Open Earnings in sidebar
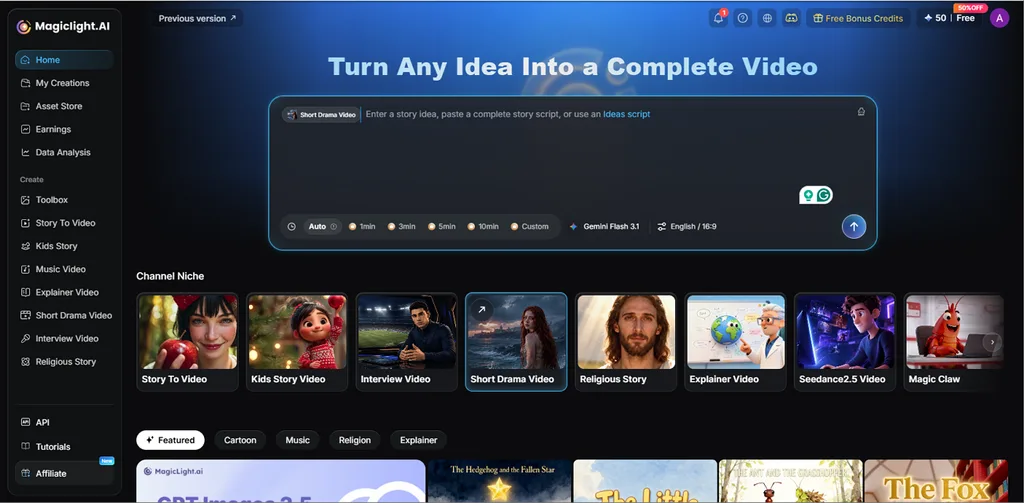This screenshot has width=1024, height=503. coord(64,129)
